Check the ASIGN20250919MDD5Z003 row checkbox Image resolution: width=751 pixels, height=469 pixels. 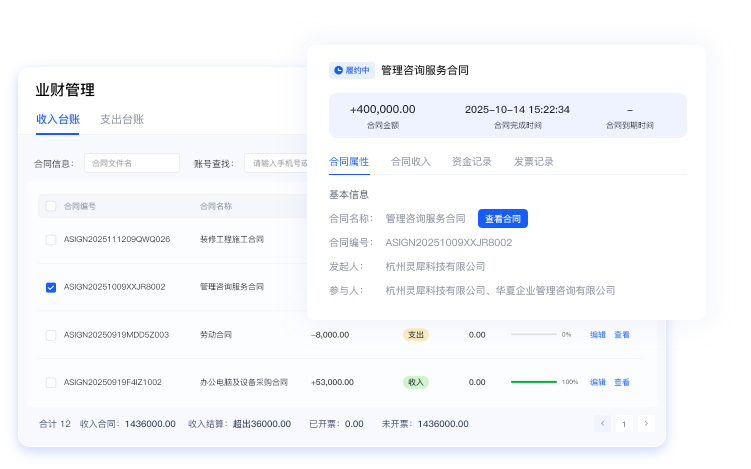51,335
